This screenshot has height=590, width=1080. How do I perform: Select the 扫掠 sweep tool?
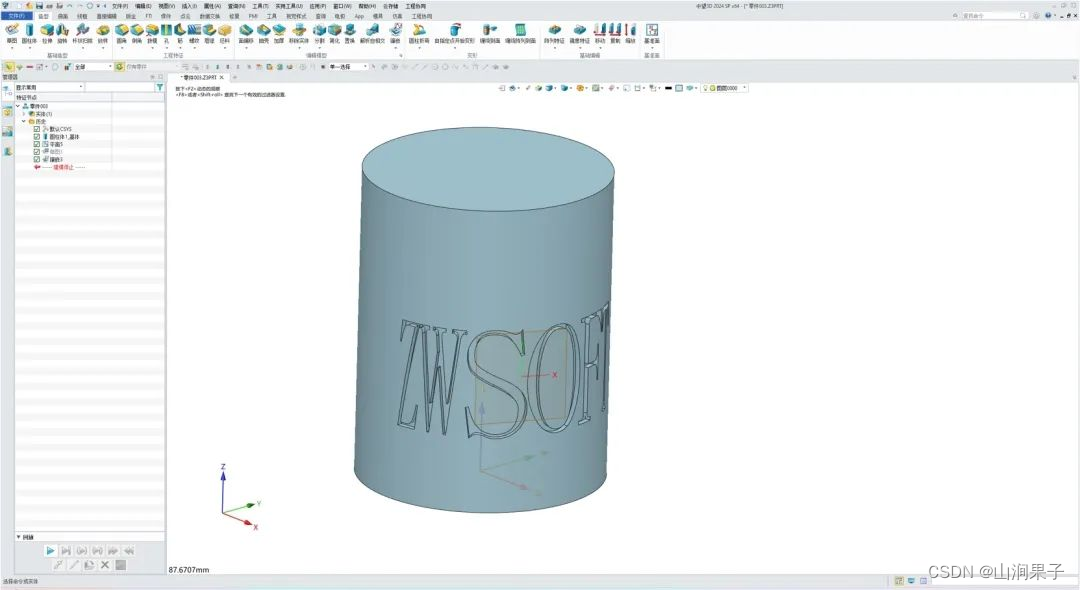coord(83,32)
